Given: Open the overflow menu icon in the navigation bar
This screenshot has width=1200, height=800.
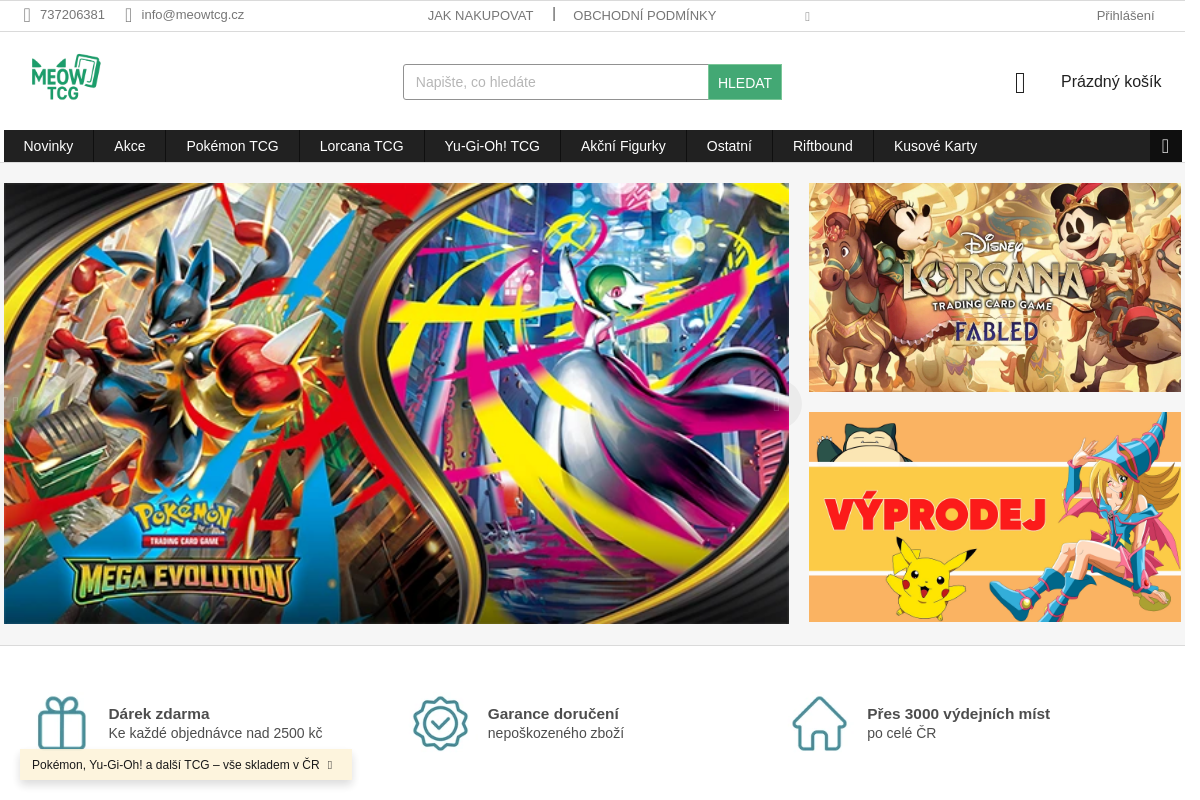Looking at the screenshot, I should pos(1166,146).
